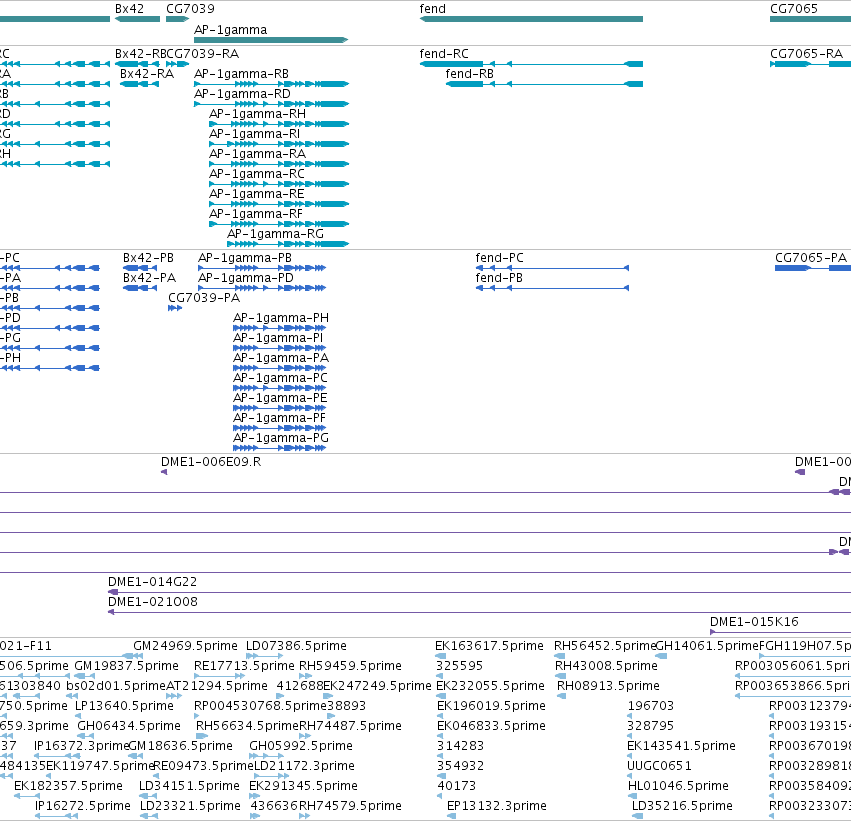Click EST GH05992.5prime
Screen dimensions: 851x821
(301, 746)
